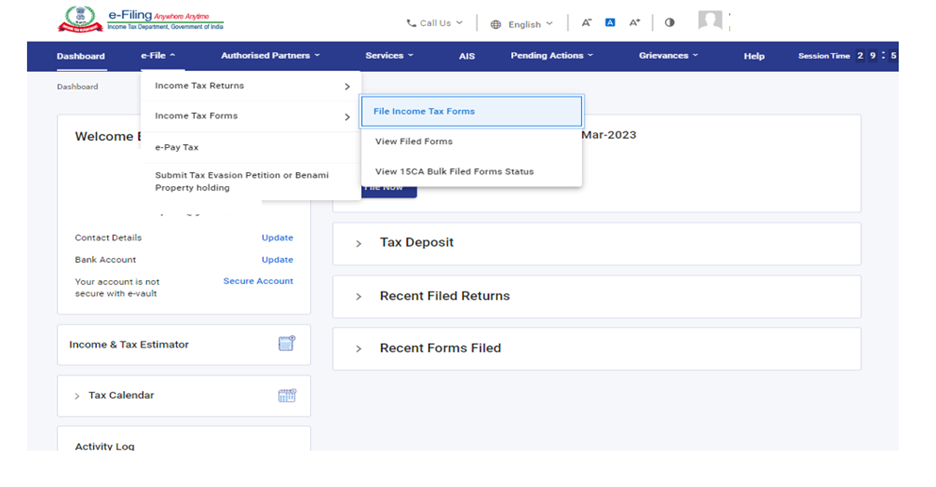Open the Call Us dropdown
This screenshot has width=936, height=487.
[x=435, y=23]
